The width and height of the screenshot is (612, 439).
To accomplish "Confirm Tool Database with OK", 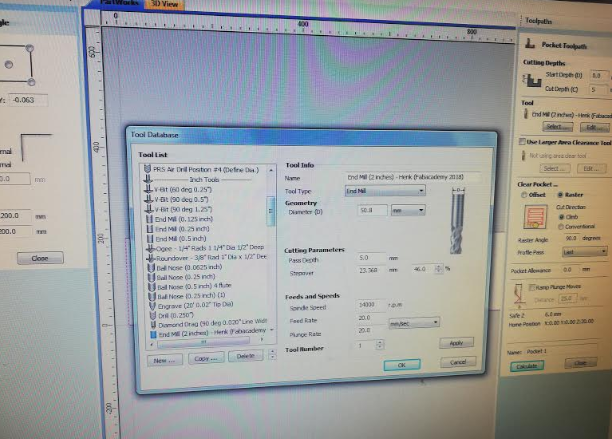I will pyautogui.click(x=402, y=365).
